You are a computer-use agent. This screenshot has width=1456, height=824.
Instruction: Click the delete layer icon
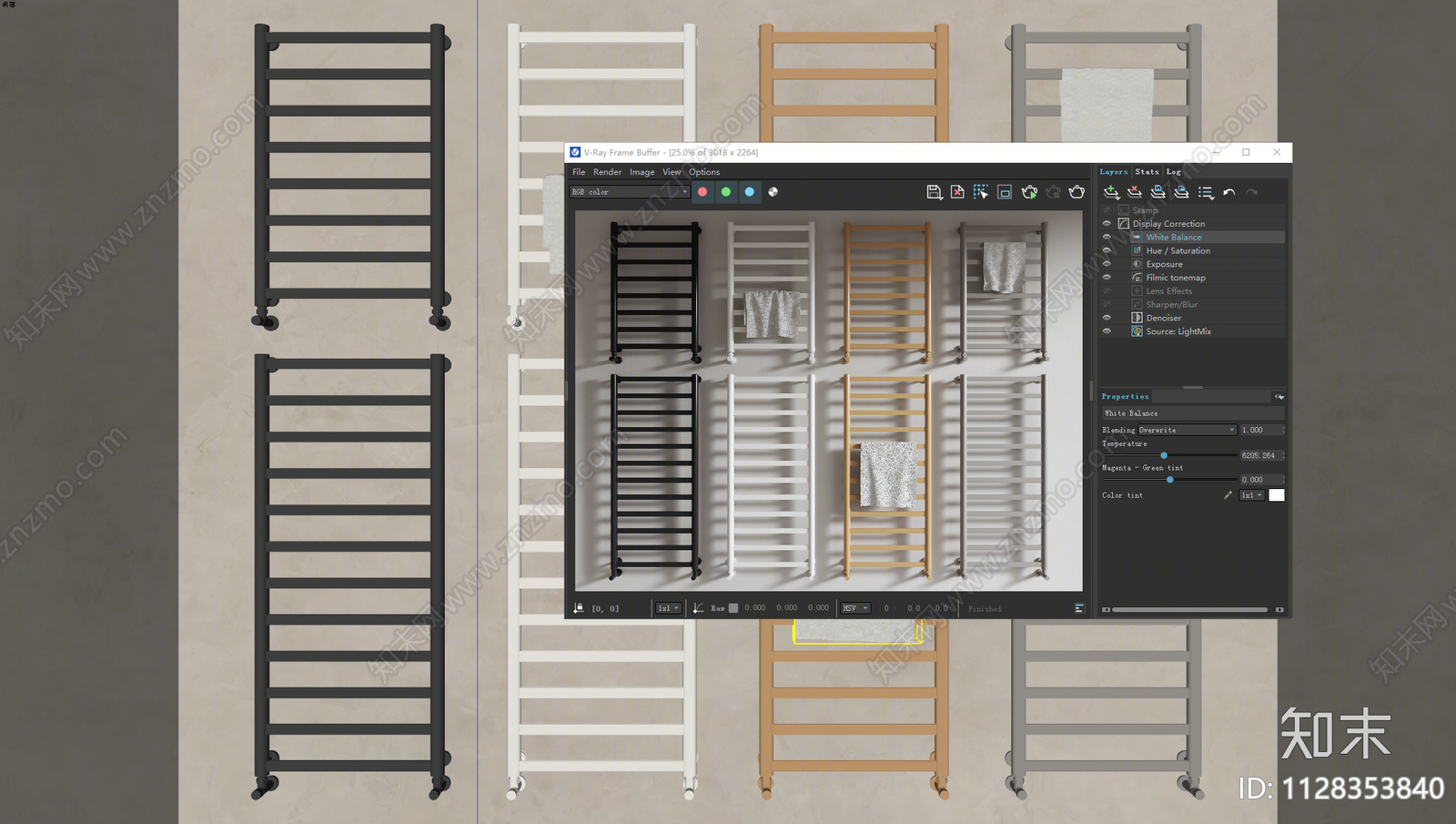(1135, 192)
